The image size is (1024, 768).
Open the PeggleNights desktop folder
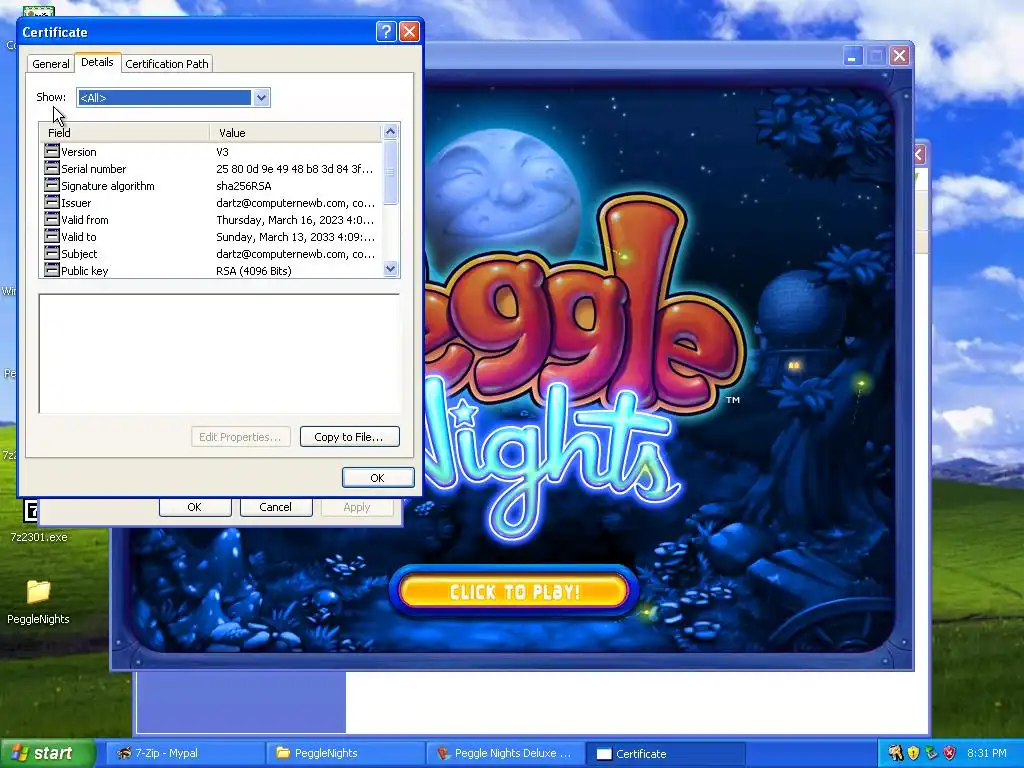pyautogui.click(x=39, y=601)
